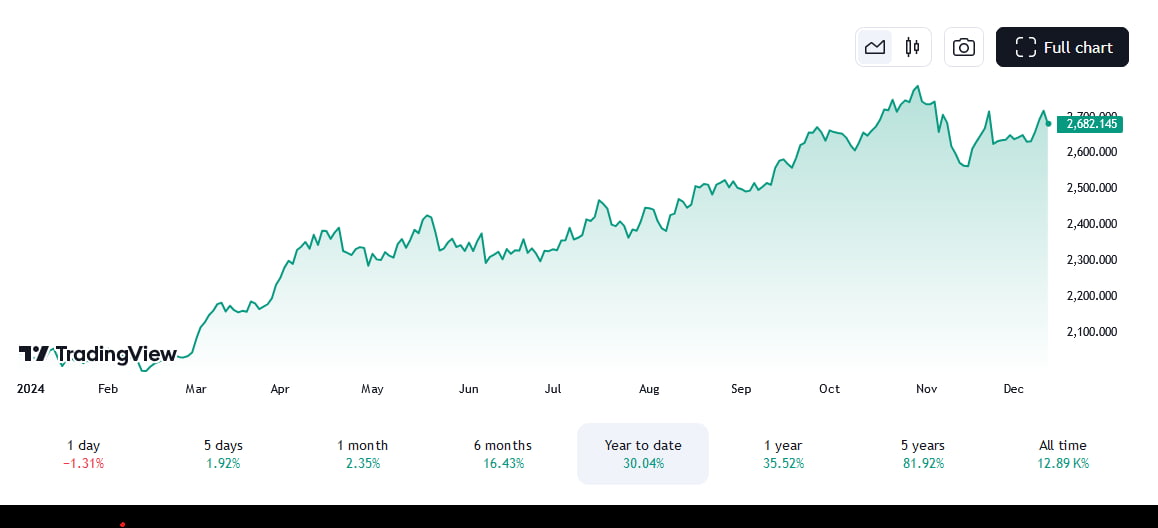Image resolution: width=1158 pixels, height=528 pixels.
Task: Select the 1 day time range
Action: [83, 454]
